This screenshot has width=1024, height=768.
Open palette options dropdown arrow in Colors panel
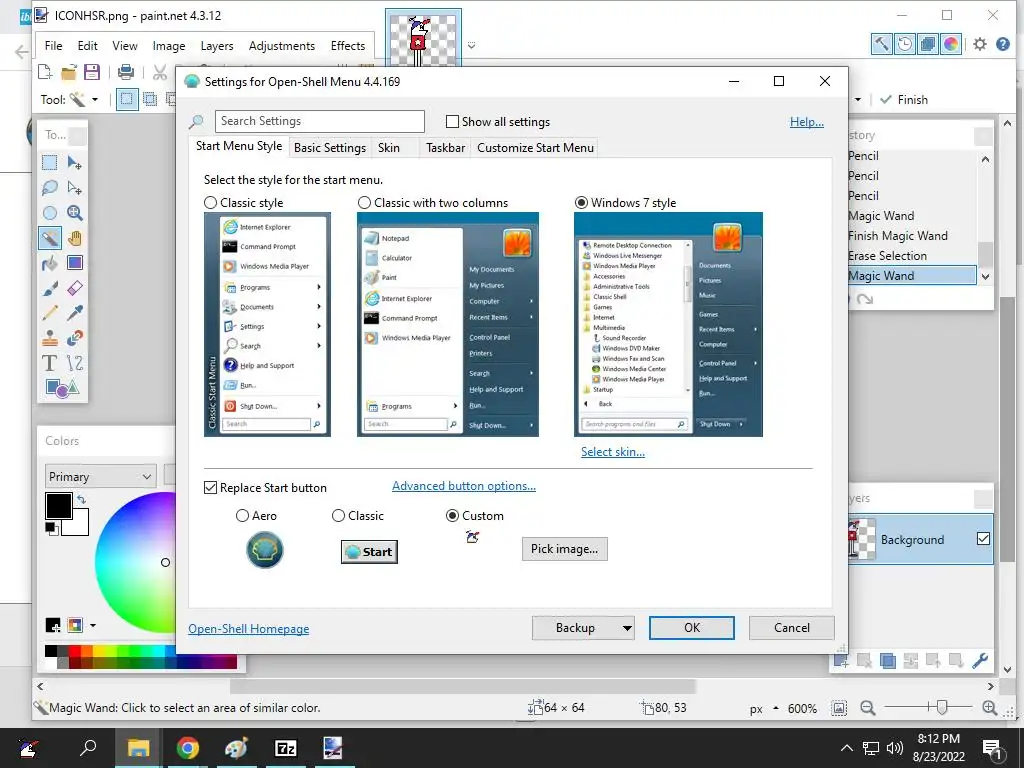coord(93,626)
